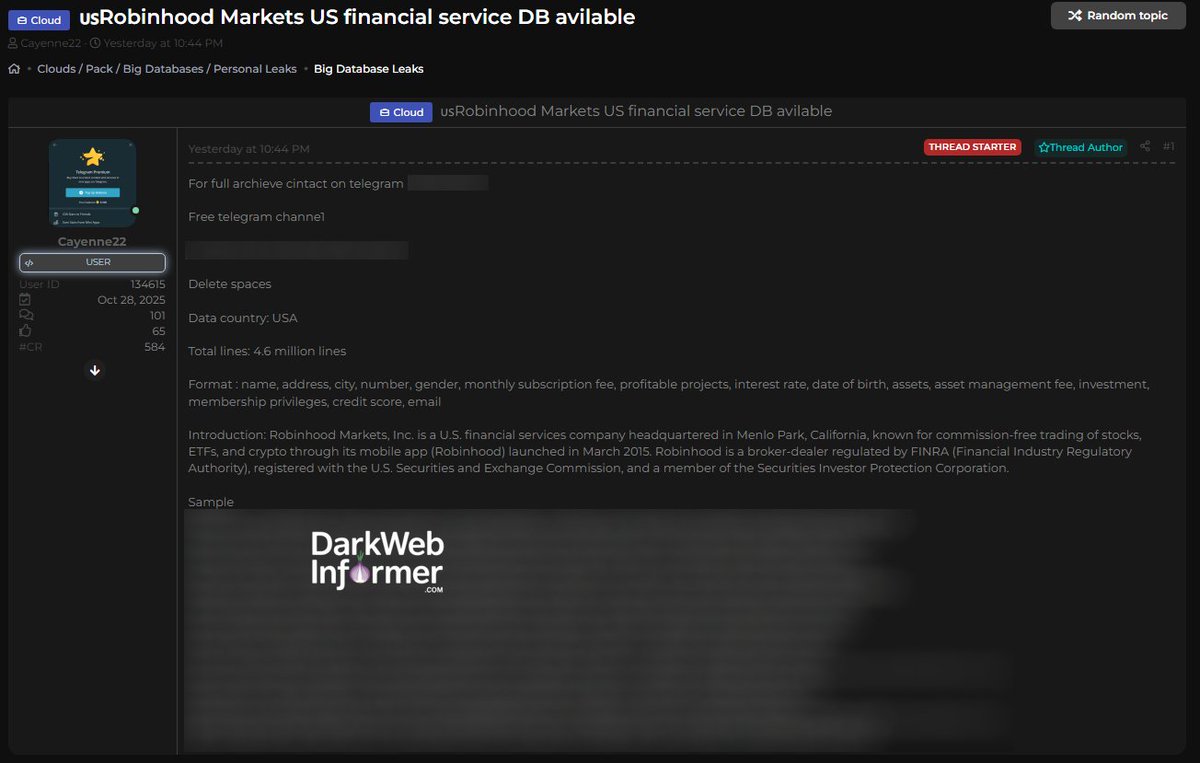Click the message count 101
Image resolution: width=1200 pixels, height=763 pixels.
click(157, 316)
